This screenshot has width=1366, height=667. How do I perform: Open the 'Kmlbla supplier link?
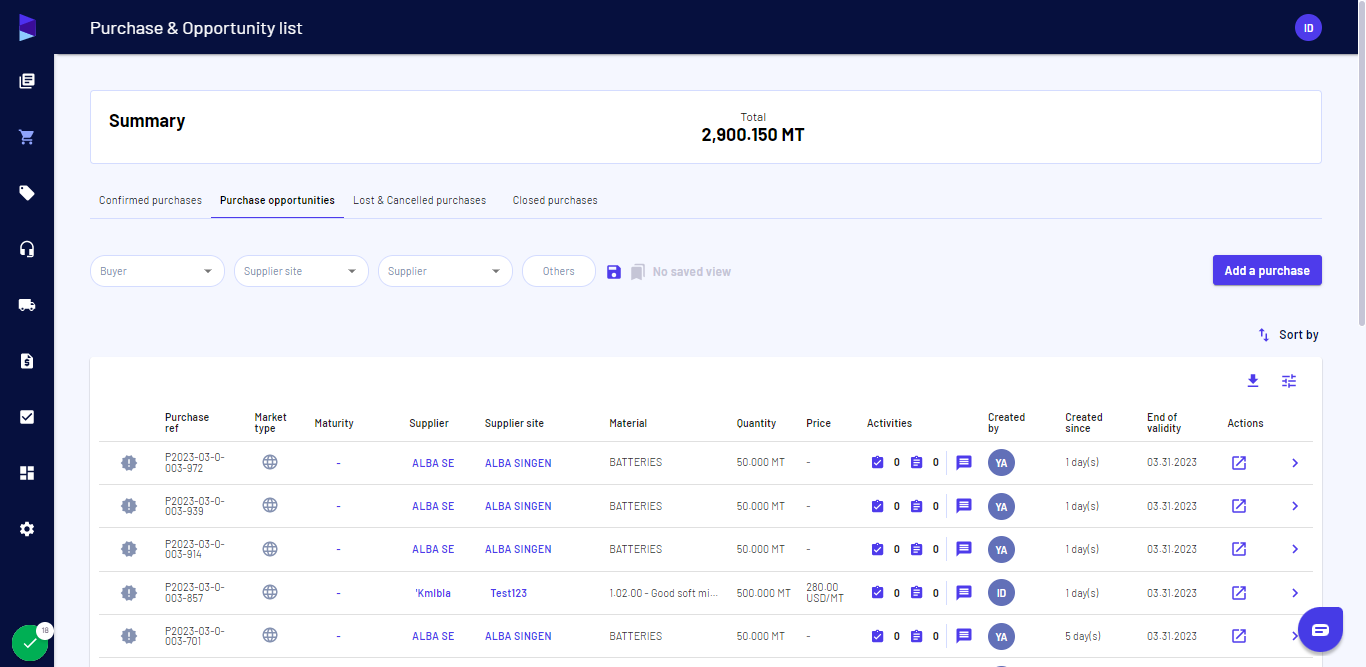click(x=433, y=593)
